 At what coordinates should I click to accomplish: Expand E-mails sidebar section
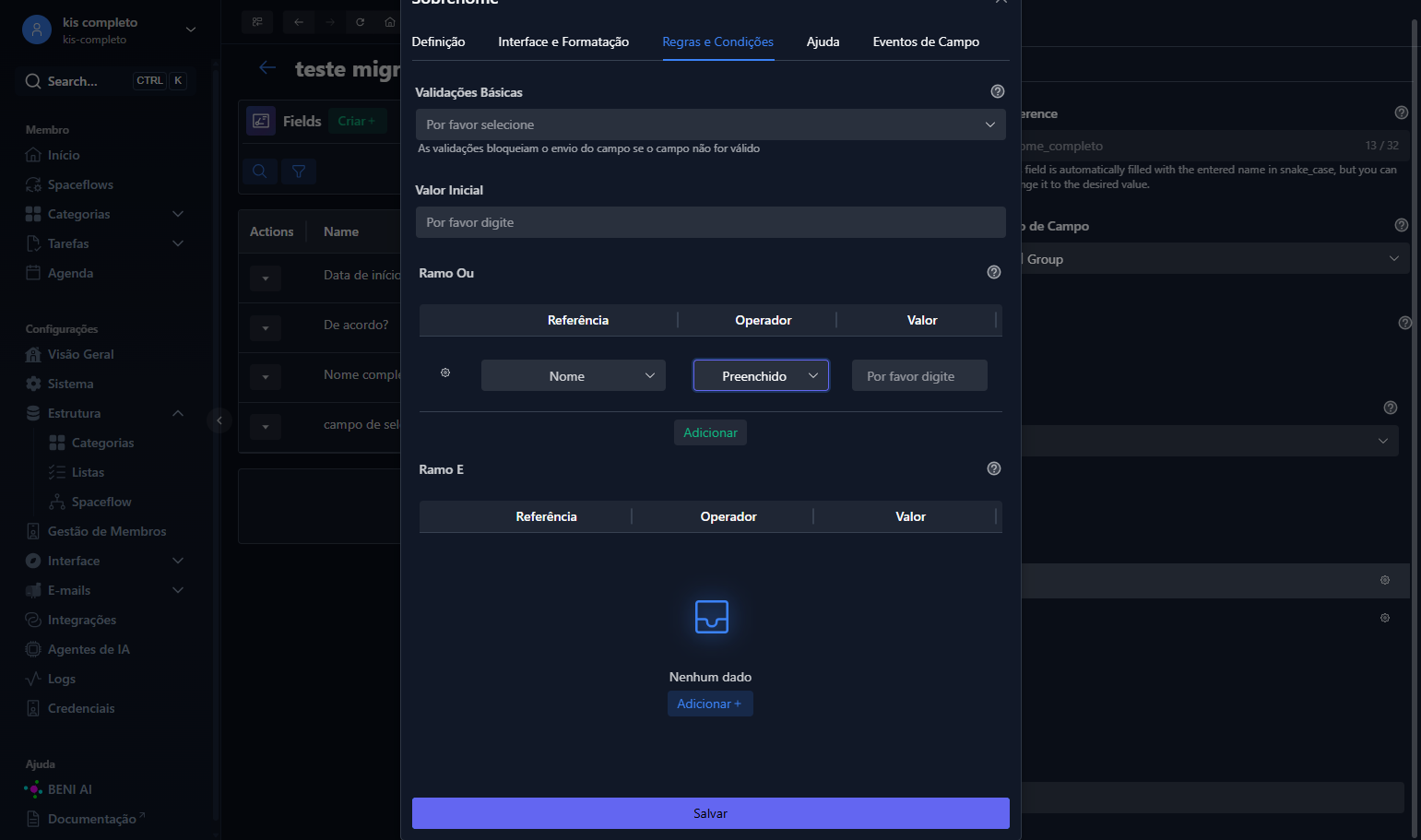(178, 590)
